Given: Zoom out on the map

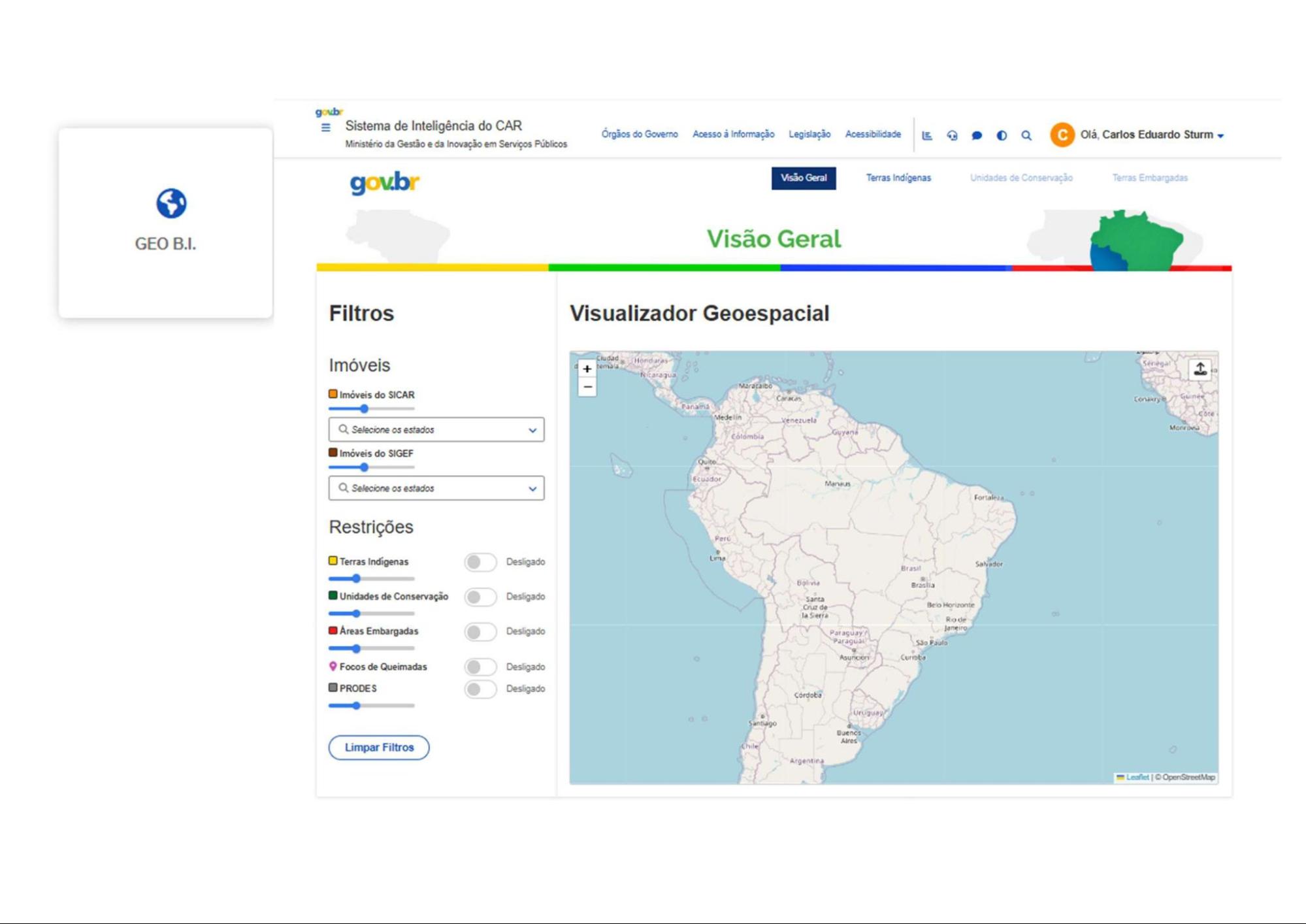Looking at the screenshot, I should [x=587, y=387].
